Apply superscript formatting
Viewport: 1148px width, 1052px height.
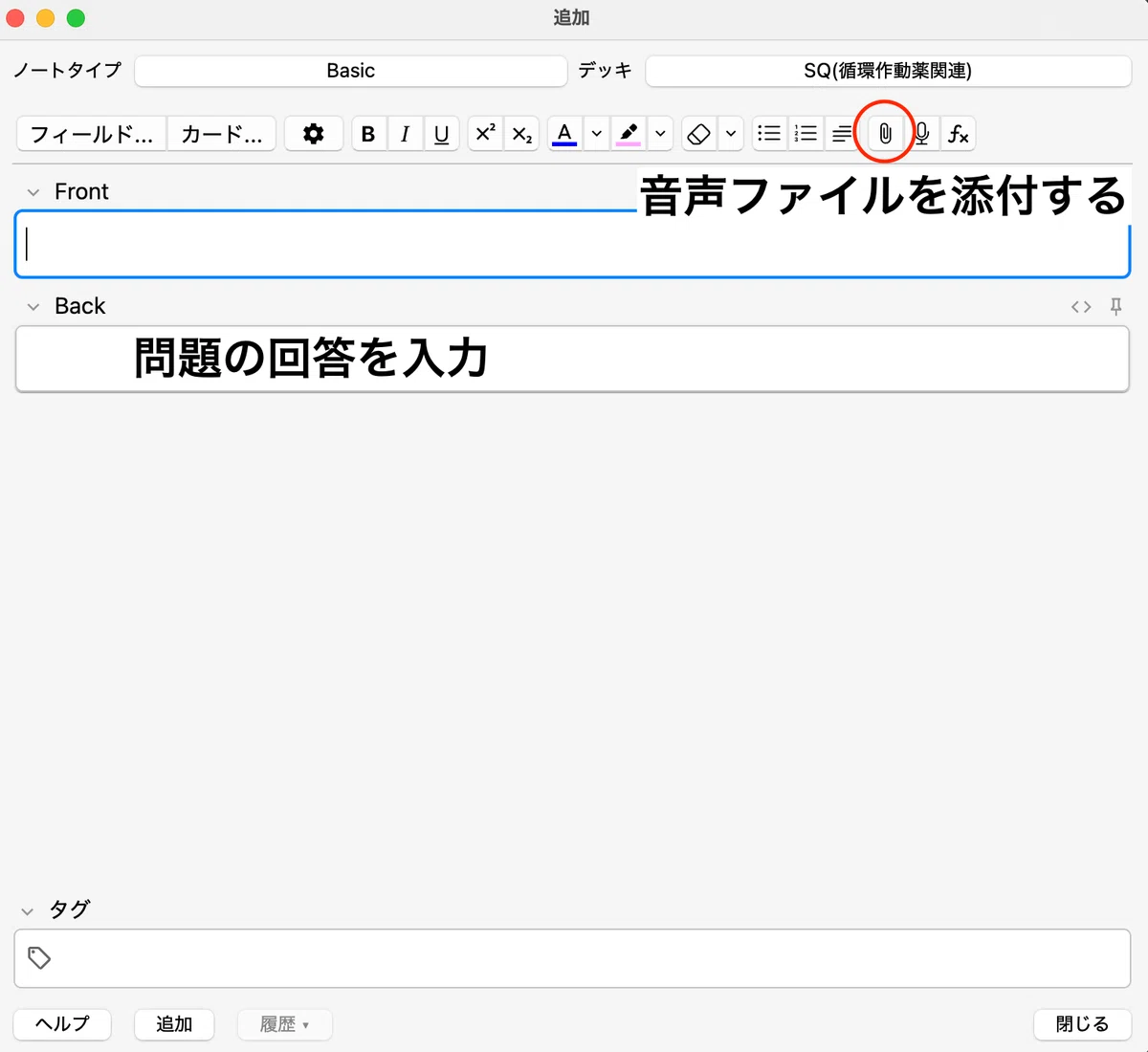485,134
